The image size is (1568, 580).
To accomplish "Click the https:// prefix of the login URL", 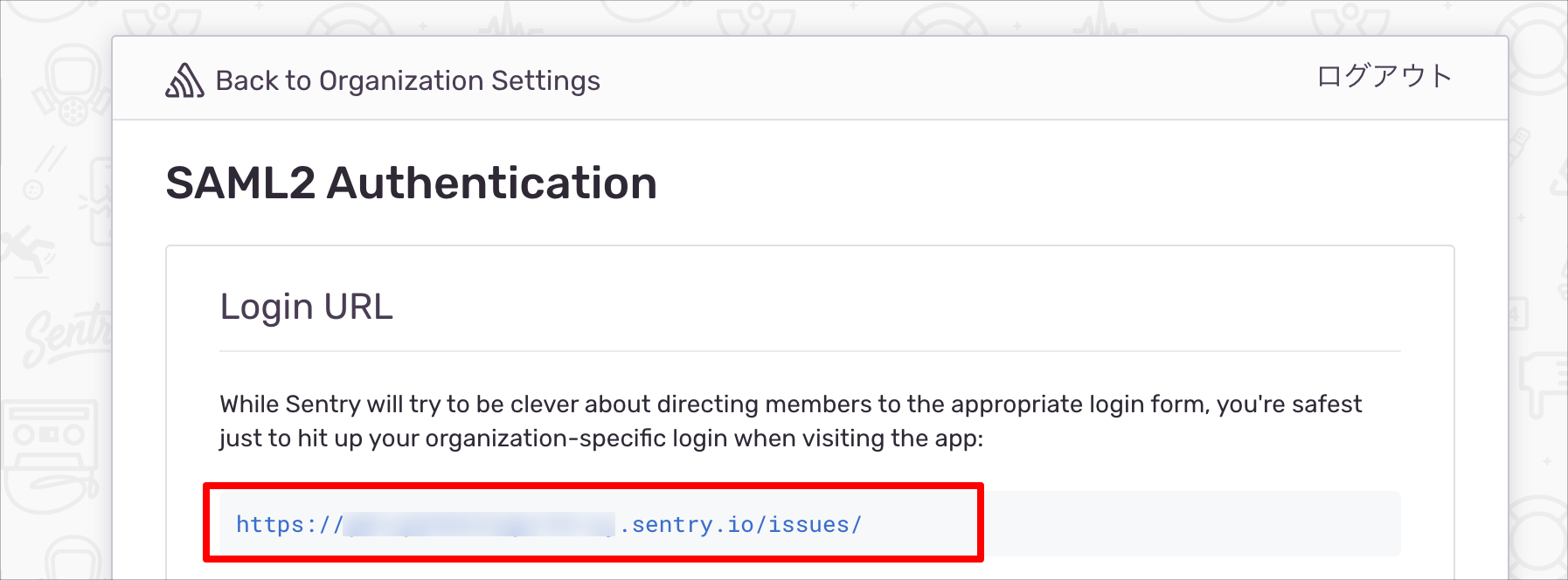I will [289, 524].
